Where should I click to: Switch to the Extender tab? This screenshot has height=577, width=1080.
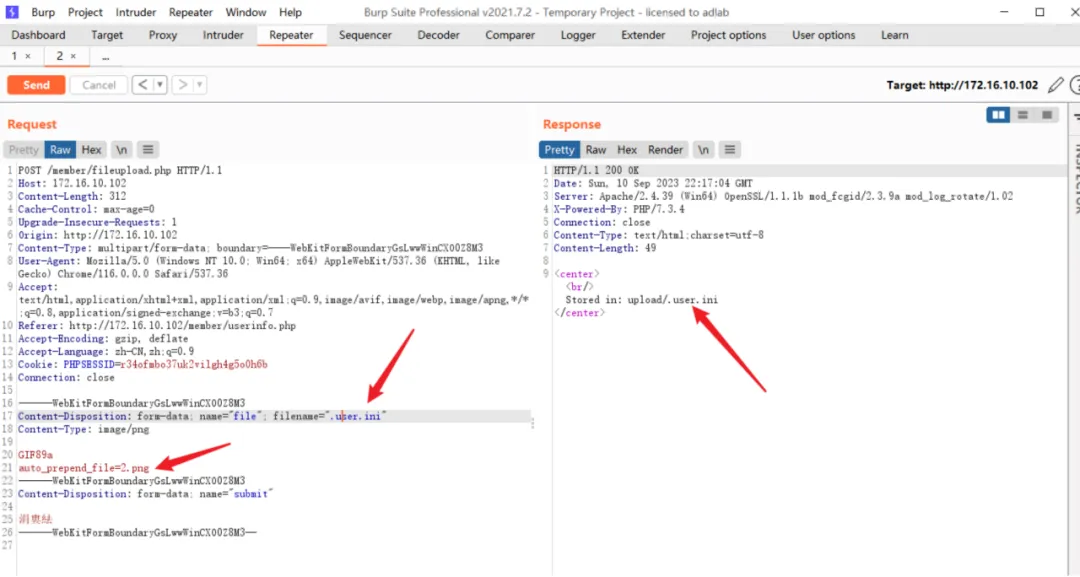point(643,35)
